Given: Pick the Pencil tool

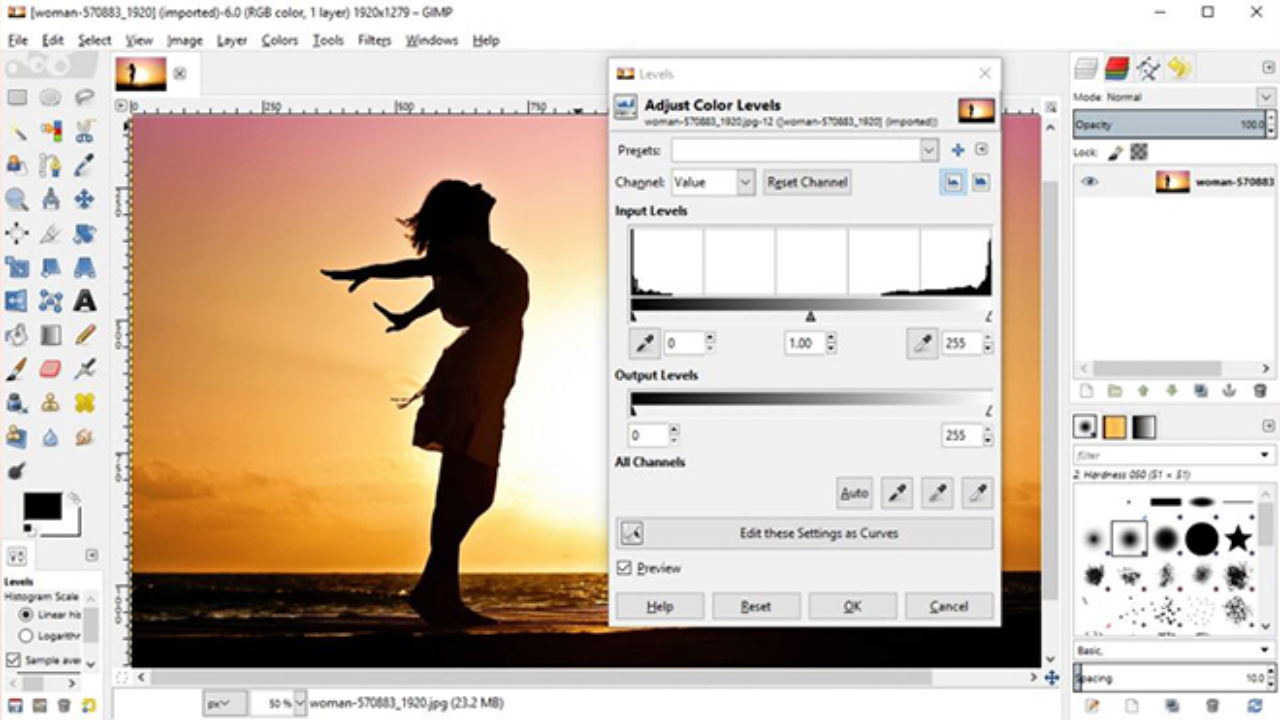Looking at the screenshot, I should click(x=85, y=335).
